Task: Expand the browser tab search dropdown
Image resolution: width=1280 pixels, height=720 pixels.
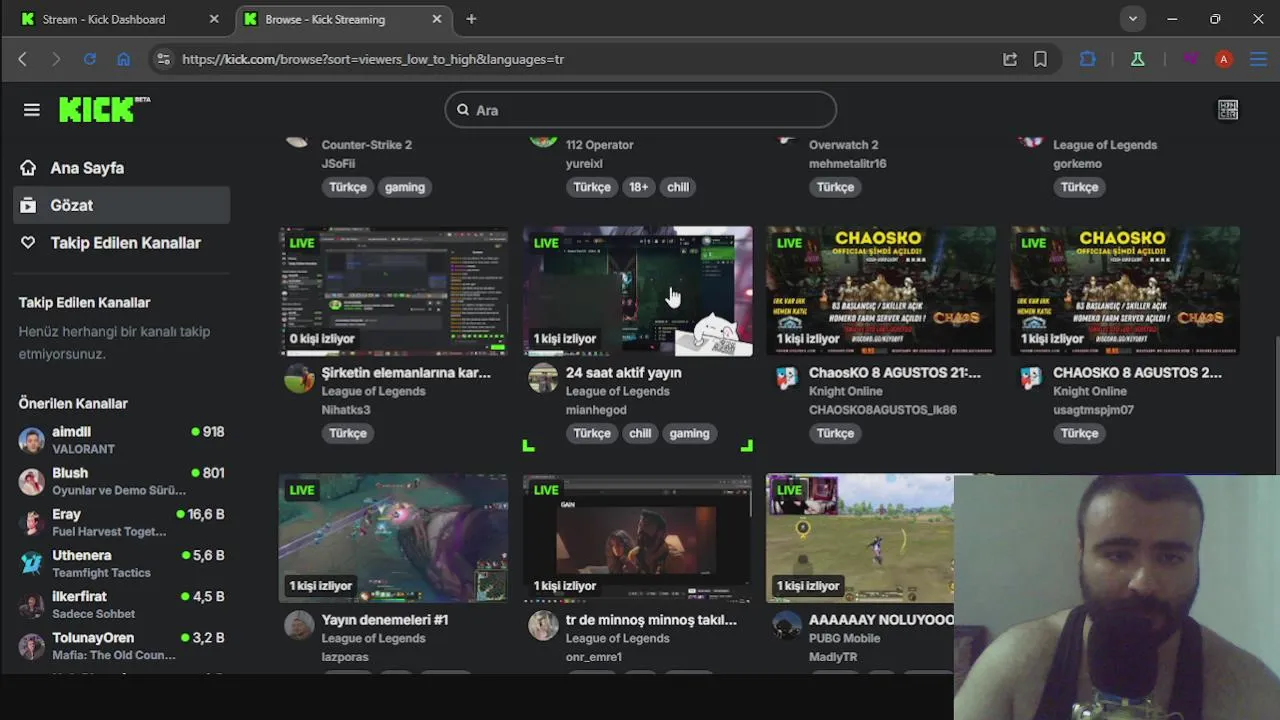Action: tap(1132, 19)
